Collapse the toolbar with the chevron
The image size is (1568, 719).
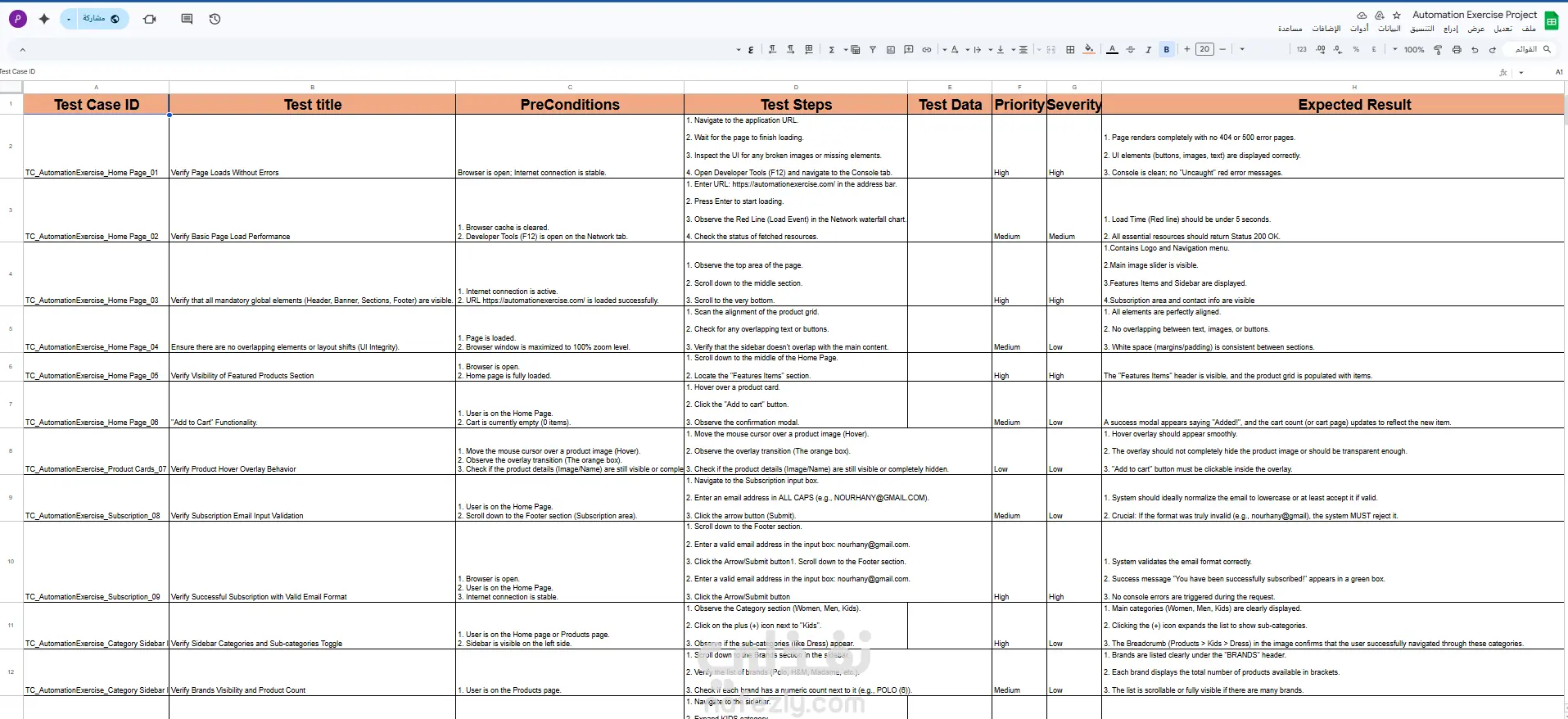tap(22, 49)
